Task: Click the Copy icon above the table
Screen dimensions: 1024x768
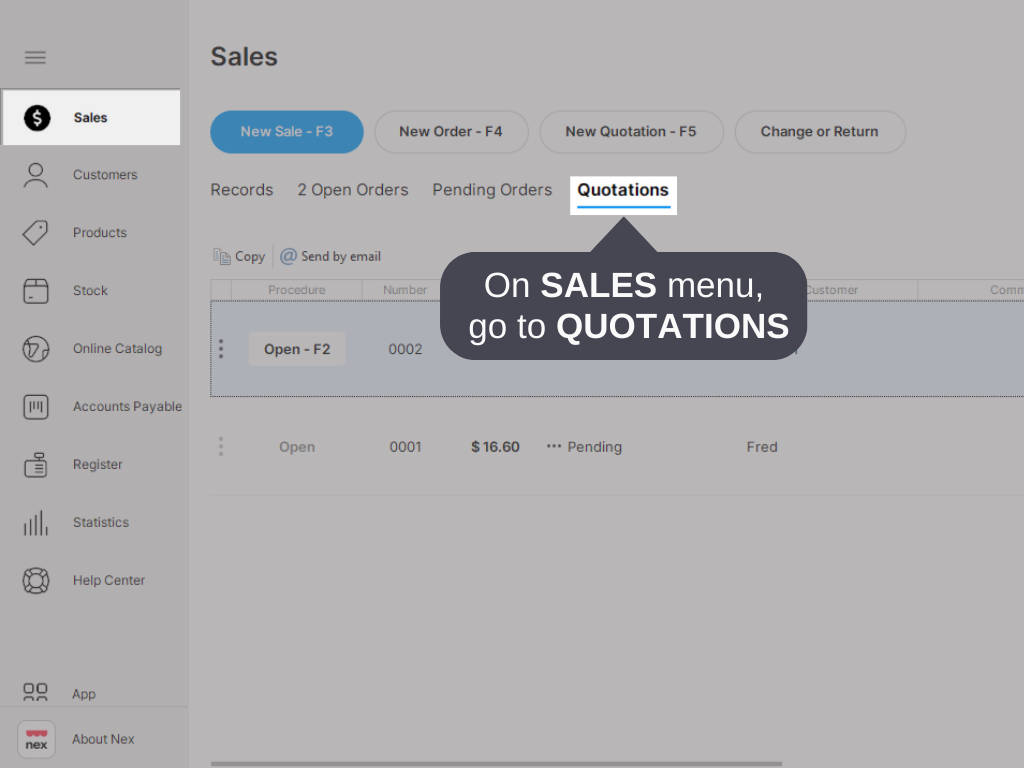Action: coord(222,256)
